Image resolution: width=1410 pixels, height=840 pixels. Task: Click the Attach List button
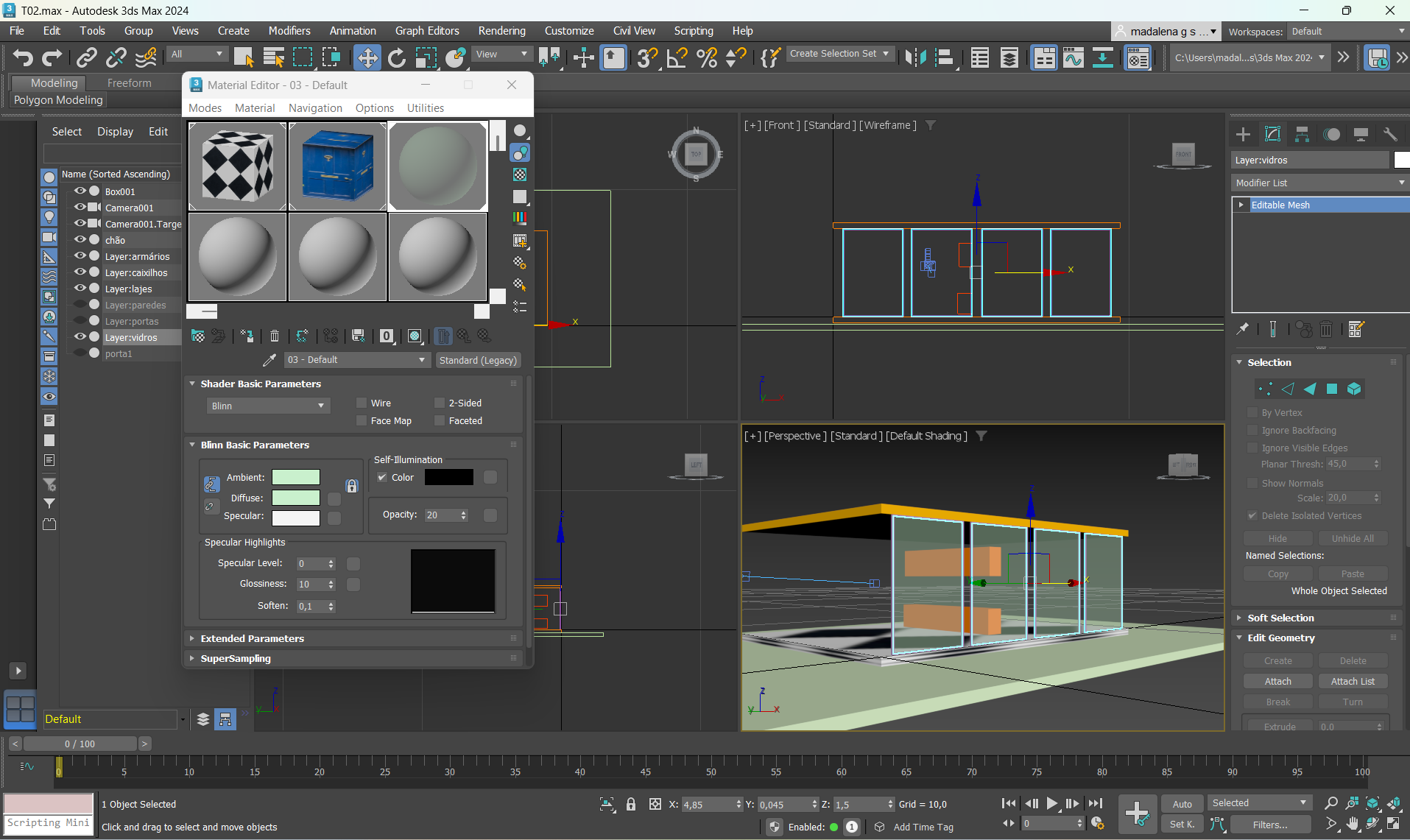pyautogui.click(x=1353, y=682)
